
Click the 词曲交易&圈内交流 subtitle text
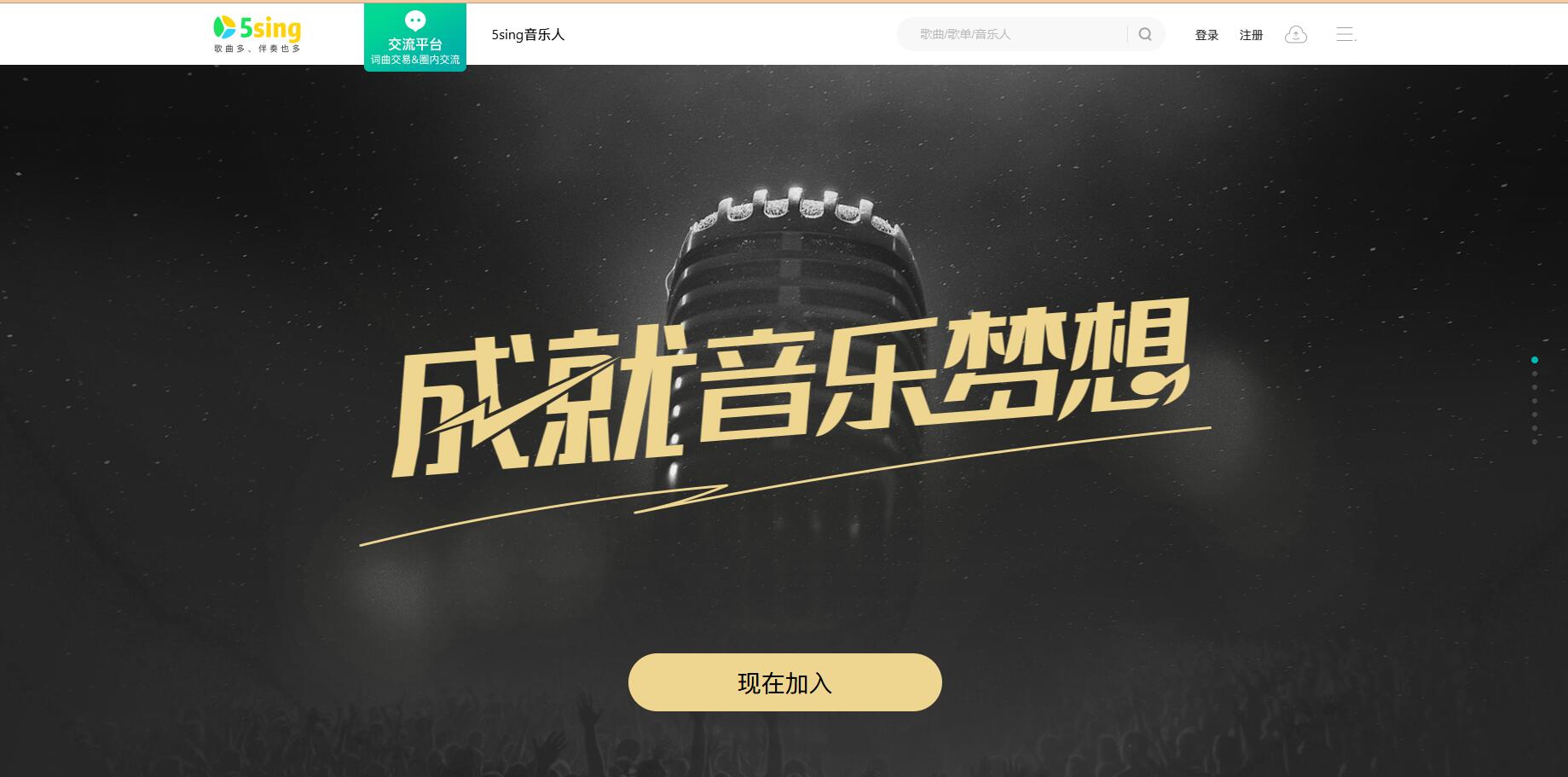tap(415, 60)
